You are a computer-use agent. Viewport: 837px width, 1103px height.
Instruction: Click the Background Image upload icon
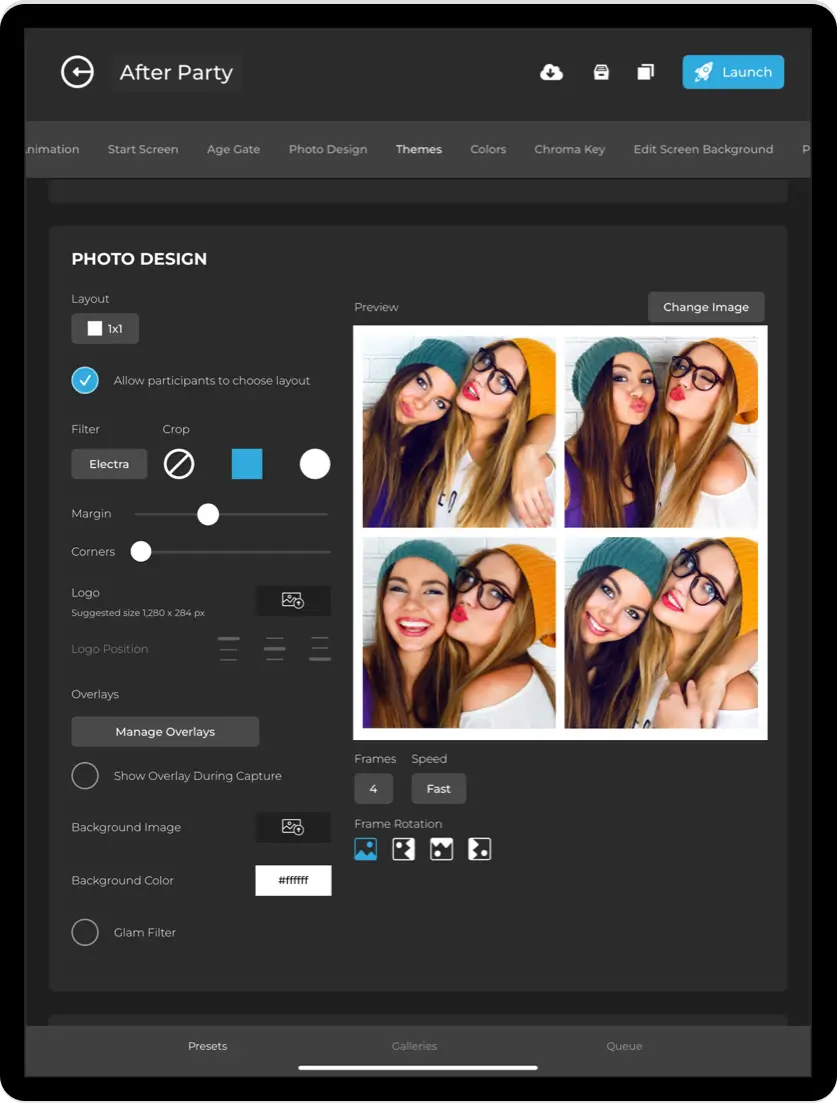[x=293, y=827]
